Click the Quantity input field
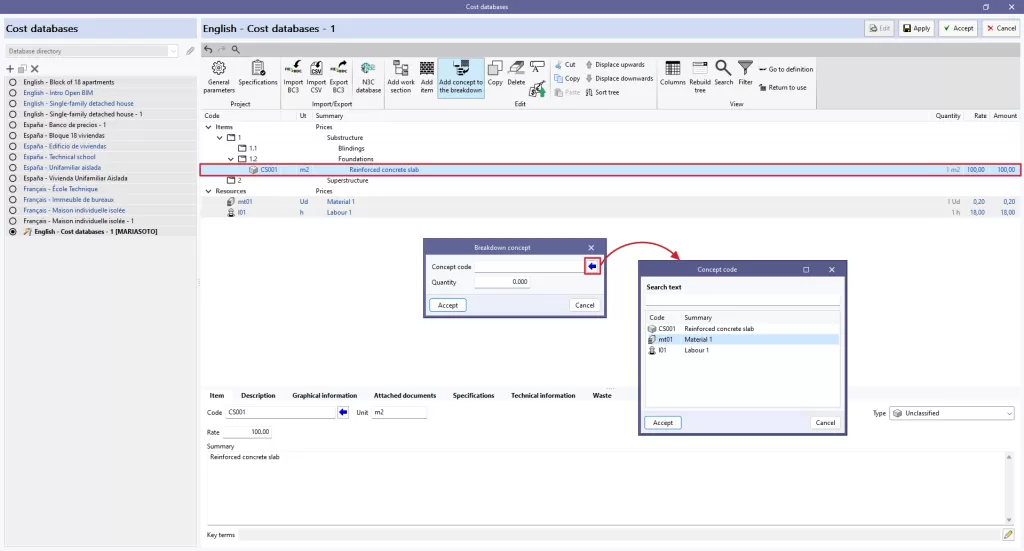This screenshot has width=1024, height=551. point(502,282)
